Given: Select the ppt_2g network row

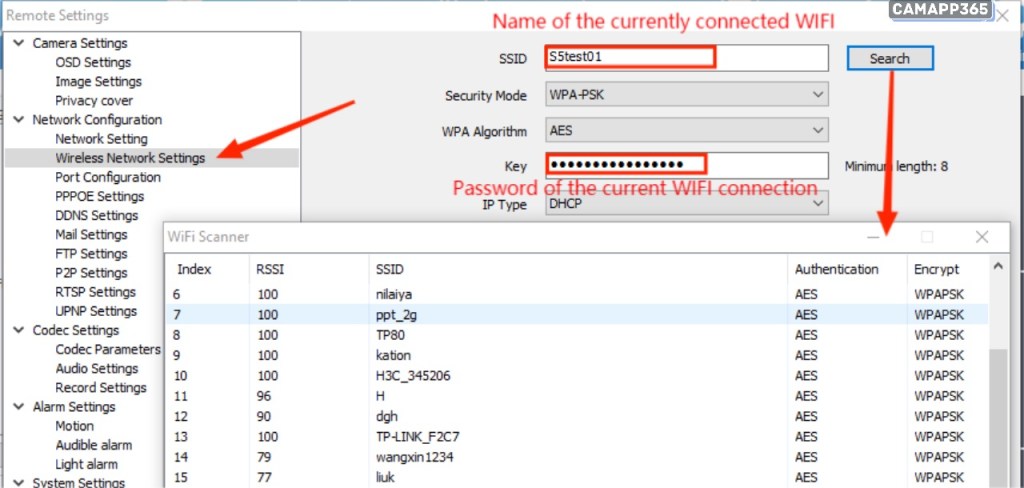Looking at the screenshot, I should pos(394,314).
